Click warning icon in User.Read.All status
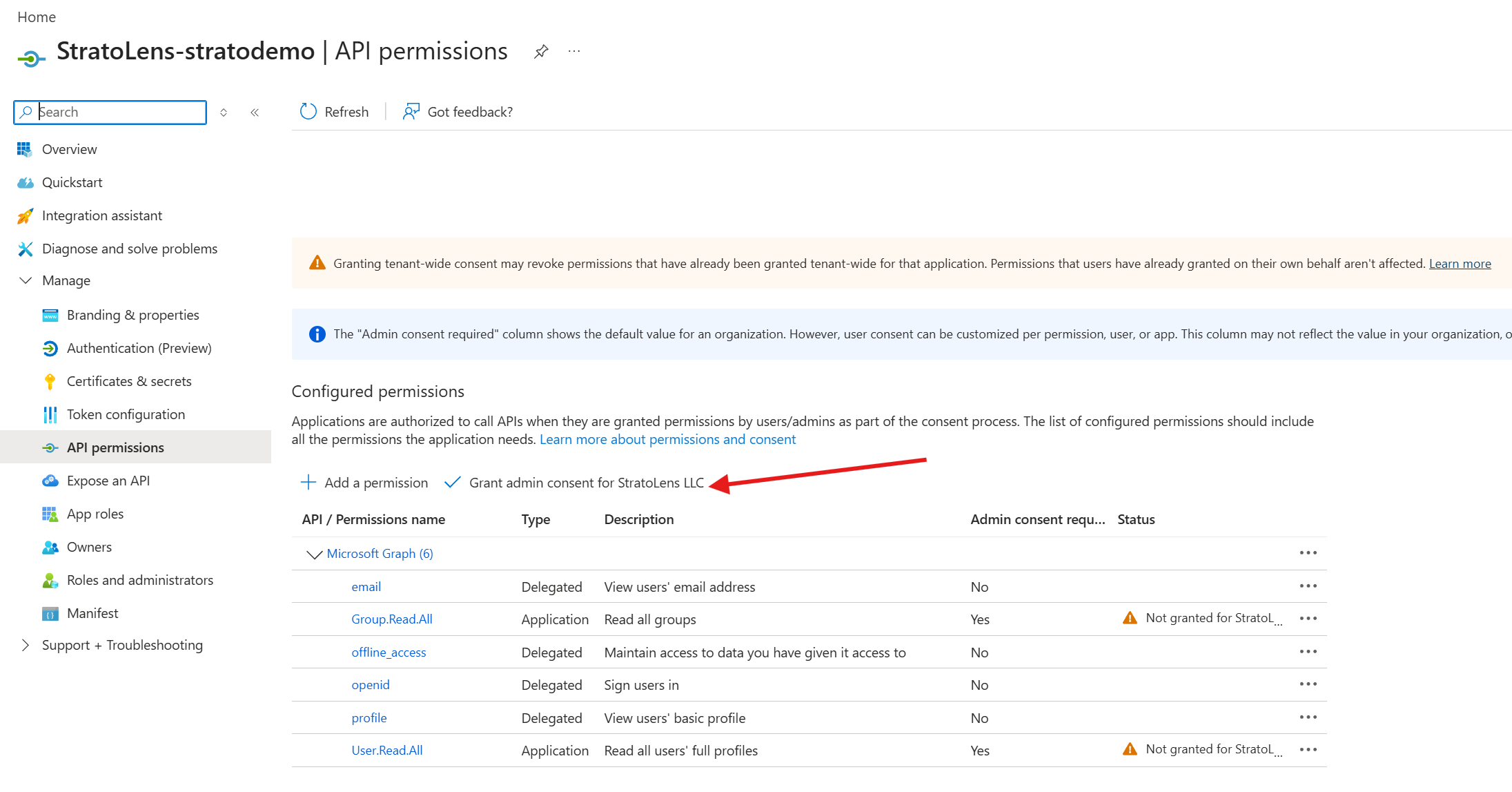This screenshot has width=1512, height=792. coord(1130,749)
